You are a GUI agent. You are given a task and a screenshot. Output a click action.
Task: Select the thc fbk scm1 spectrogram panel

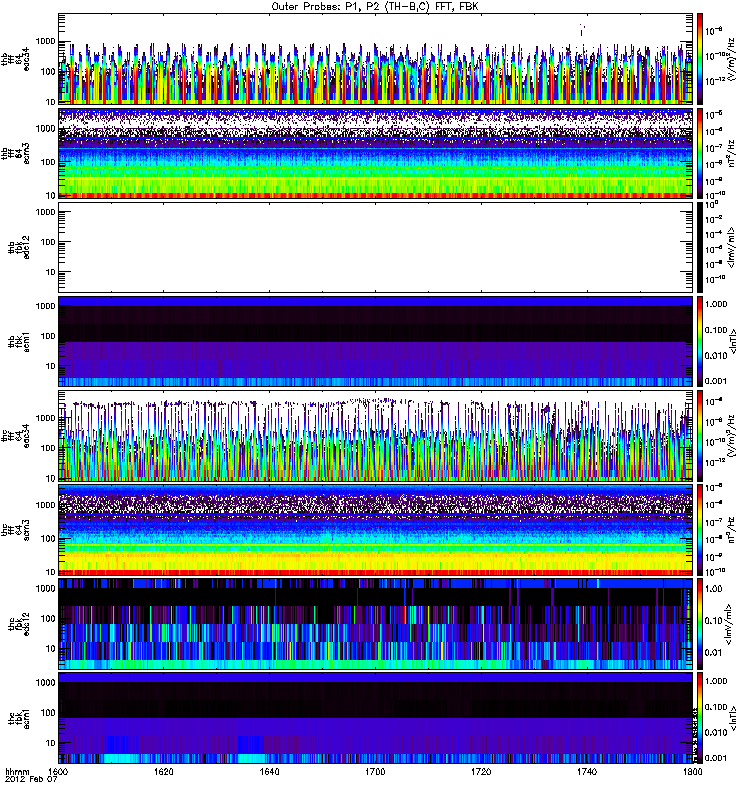coord(376,718)
